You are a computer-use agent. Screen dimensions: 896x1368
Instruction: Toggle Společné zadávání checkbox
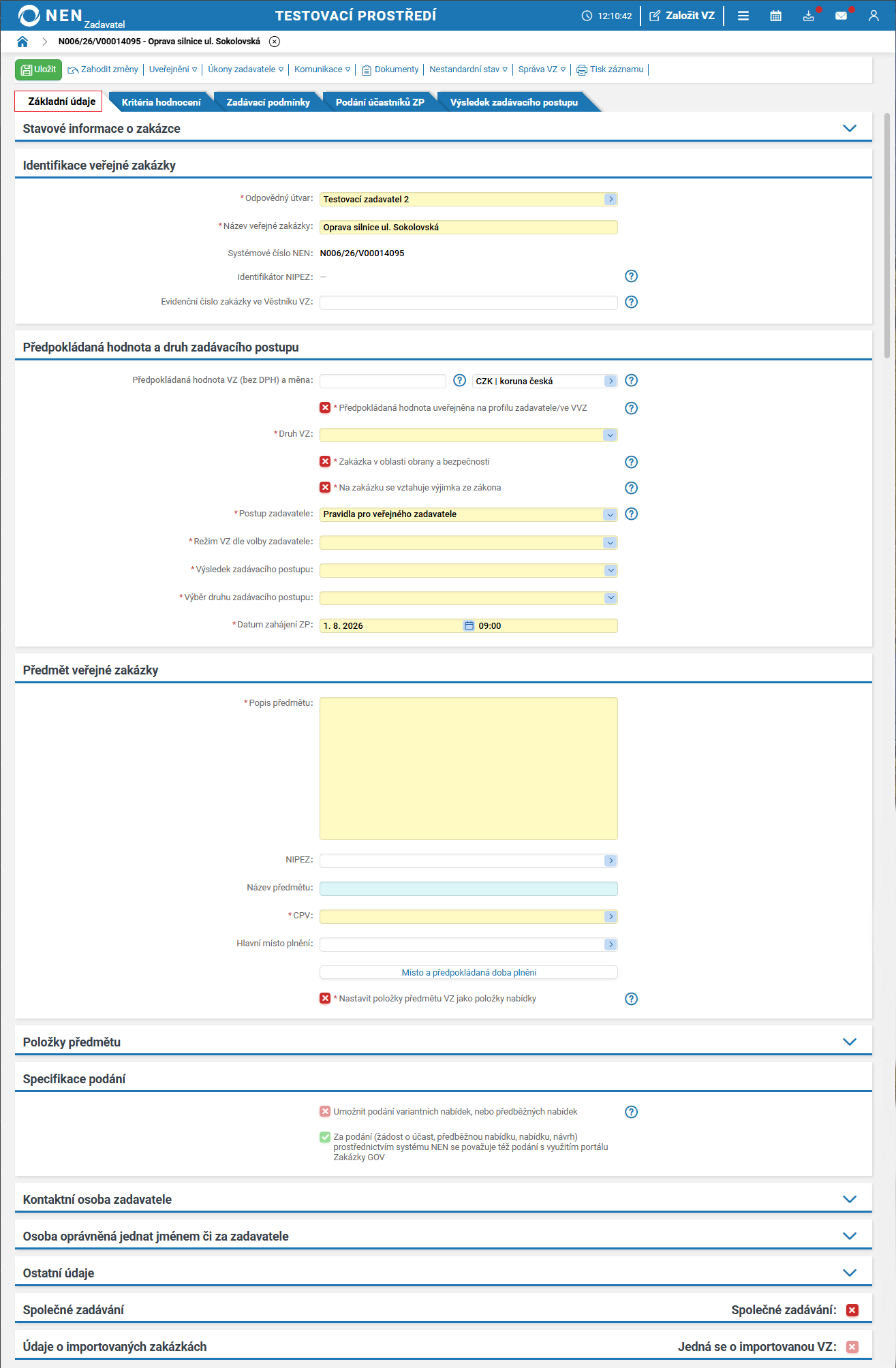[x=852, y=1310]
